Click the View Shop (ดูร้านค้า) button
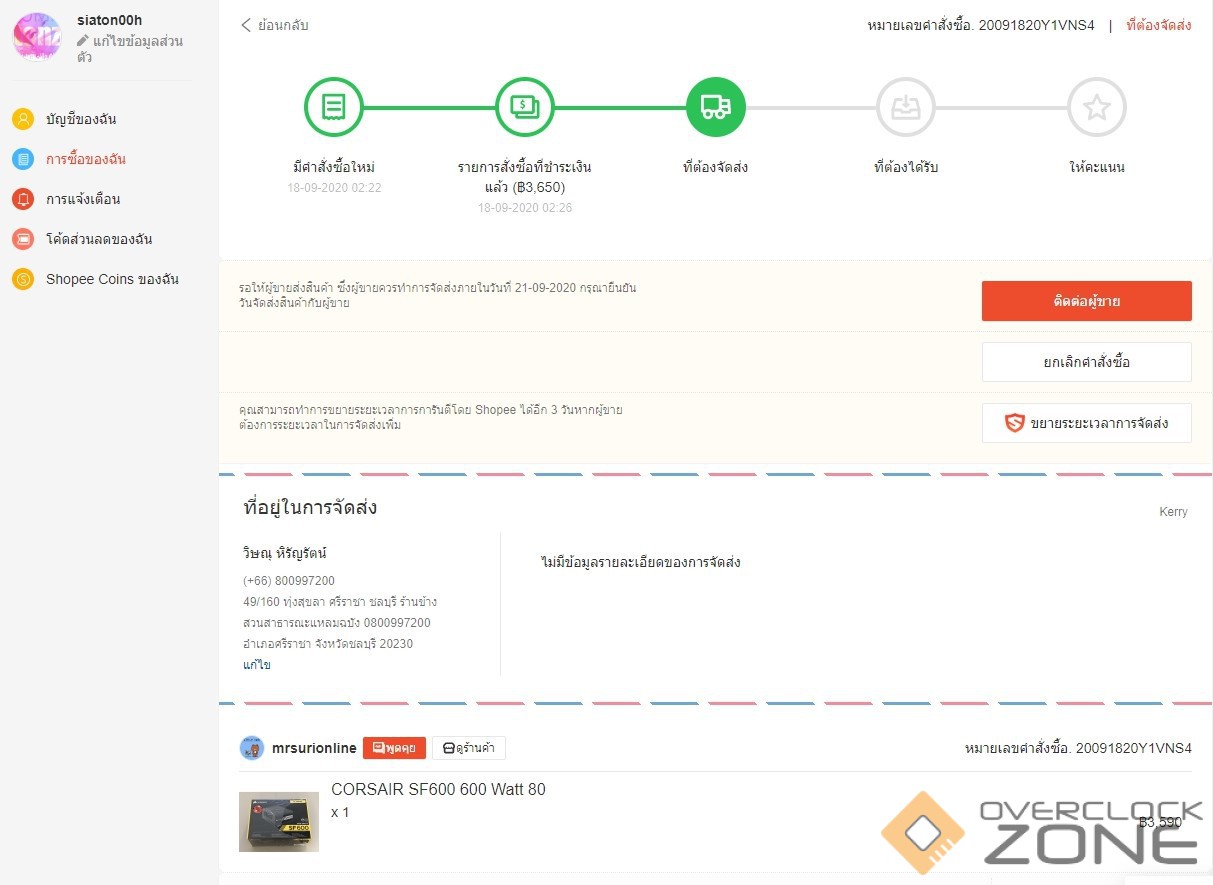1213x885 pixels. point(469,748)
